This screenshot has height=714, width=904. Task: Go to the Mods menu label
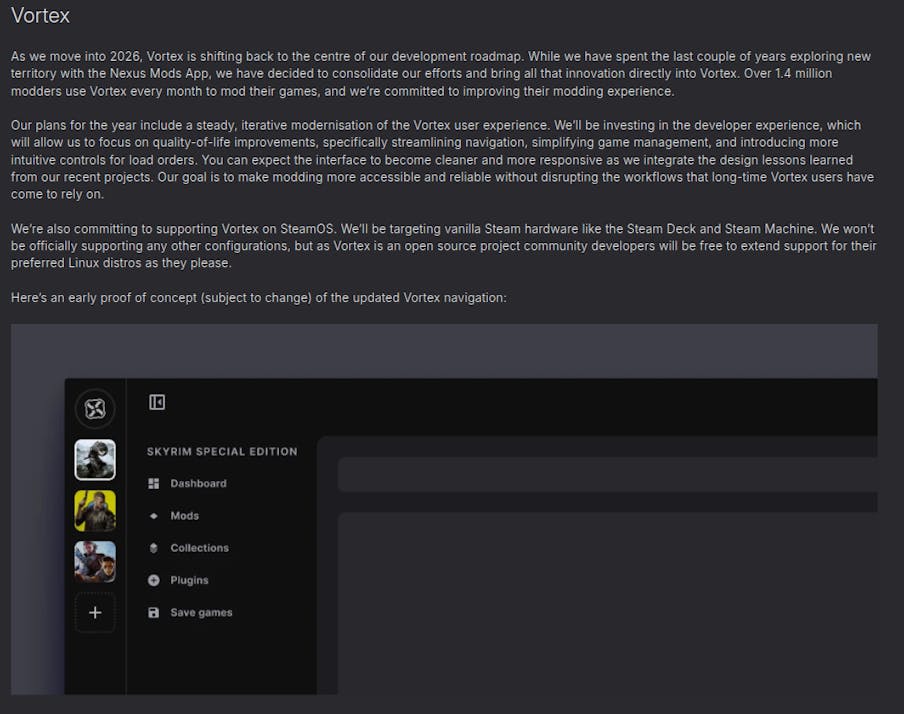[185, 516]
